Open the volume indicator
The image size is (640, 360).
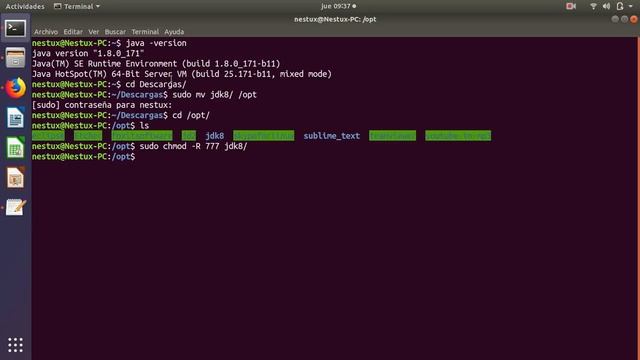pyautogui.click(x=606, y=6)
